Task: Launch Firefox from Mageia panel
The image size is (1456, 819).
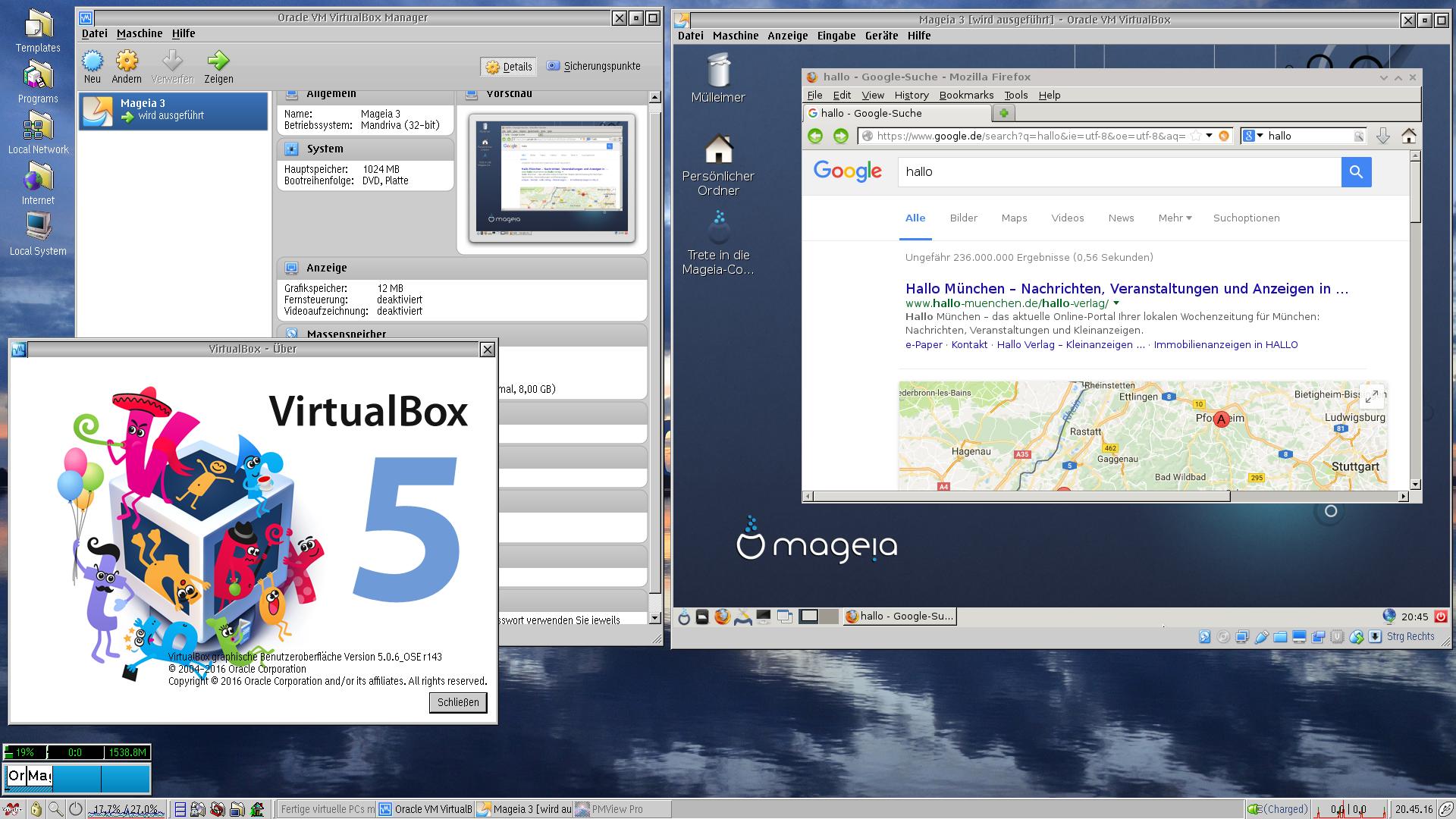Action: click(x=722, y=617)
